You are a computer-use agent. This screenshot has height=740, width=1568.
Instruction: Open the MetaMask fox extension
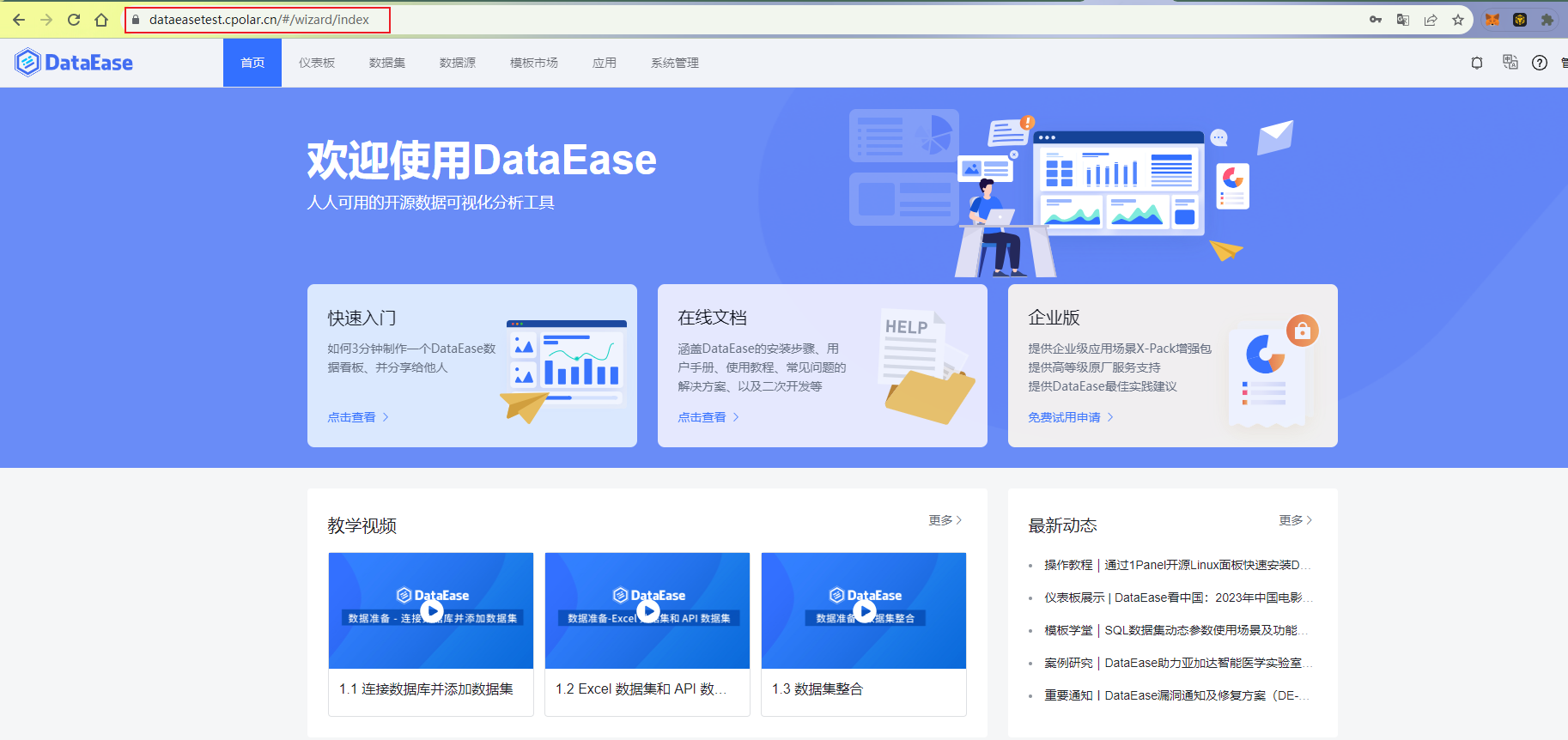click(1492, 20)
